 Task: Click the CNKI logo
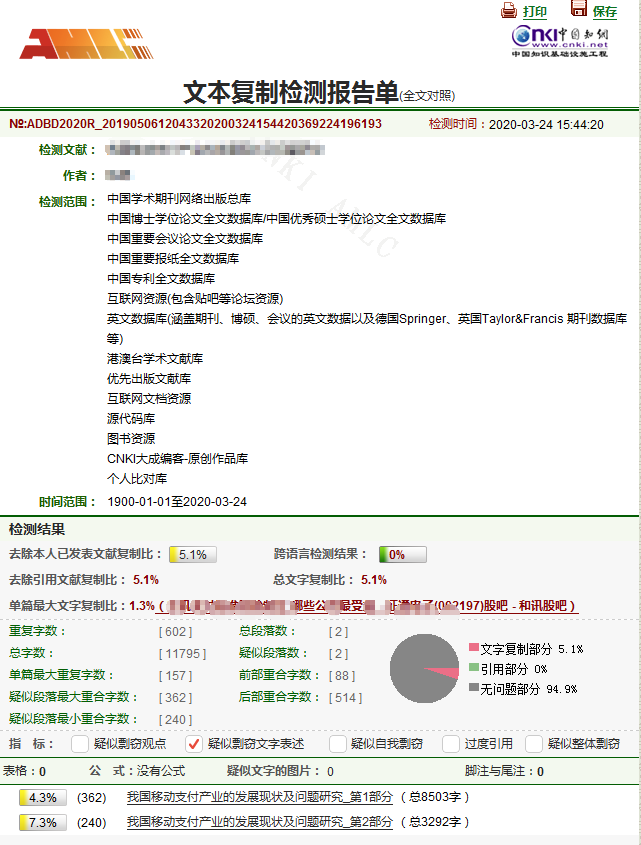(x=560, y=41)
